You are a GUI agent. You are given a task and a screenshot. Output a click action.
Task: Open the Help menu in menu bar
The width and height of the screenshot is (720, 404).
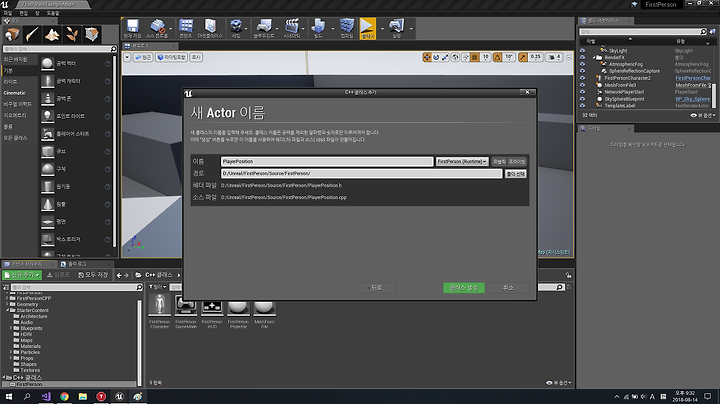point(53,13)
